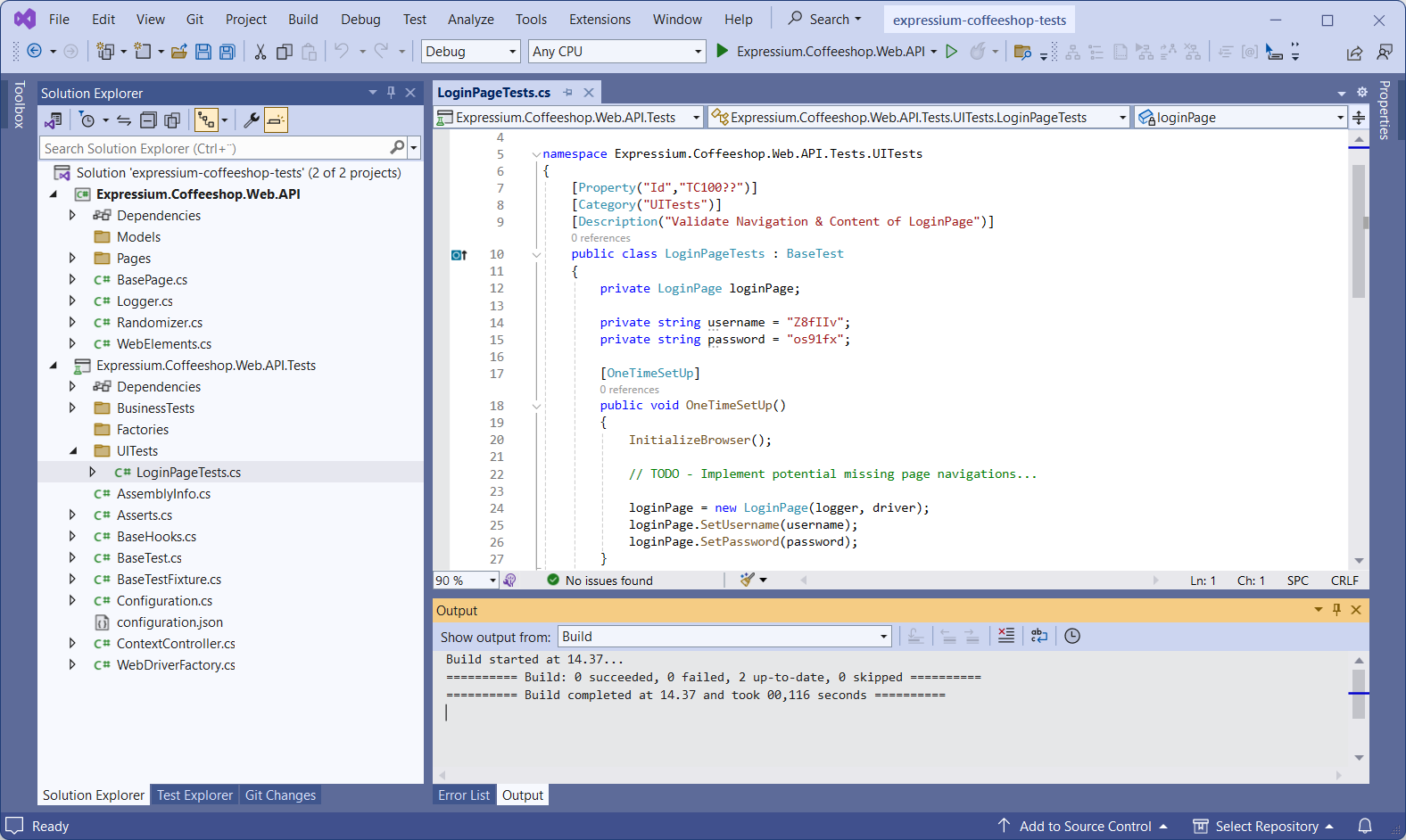The height and width of the screenshot is (840, 1406).
Task: Open the Any CPU platform dropdown
Action: pyautogui.click(x=617, y=52)
